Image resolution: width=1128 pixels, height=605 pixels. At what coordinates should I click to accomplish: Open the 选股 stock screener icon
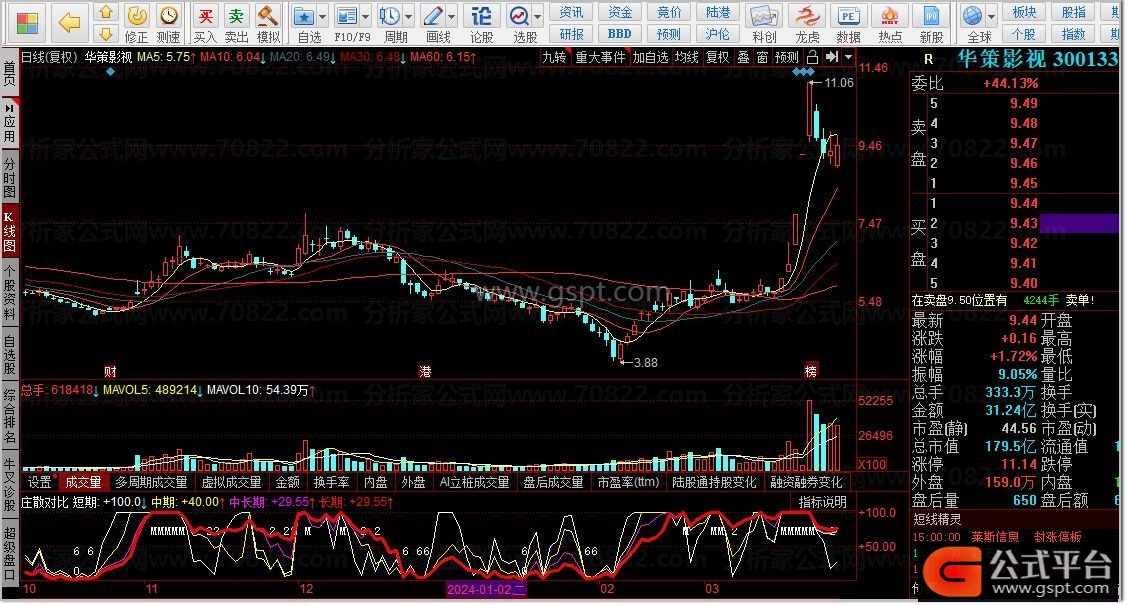tap(519, 16)
